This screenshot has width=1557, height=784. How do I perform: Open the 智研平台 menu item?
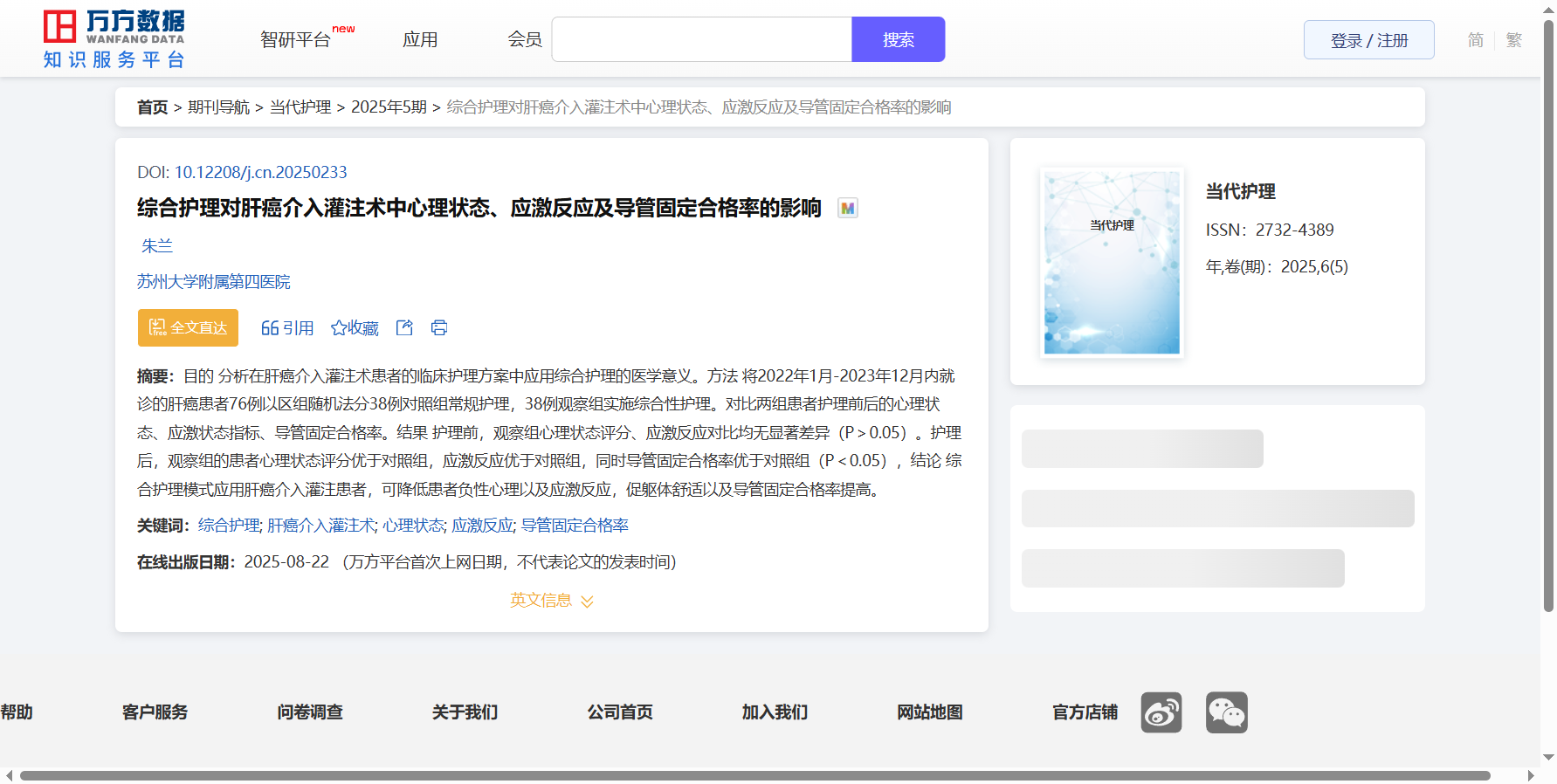(x=296, y=39)
